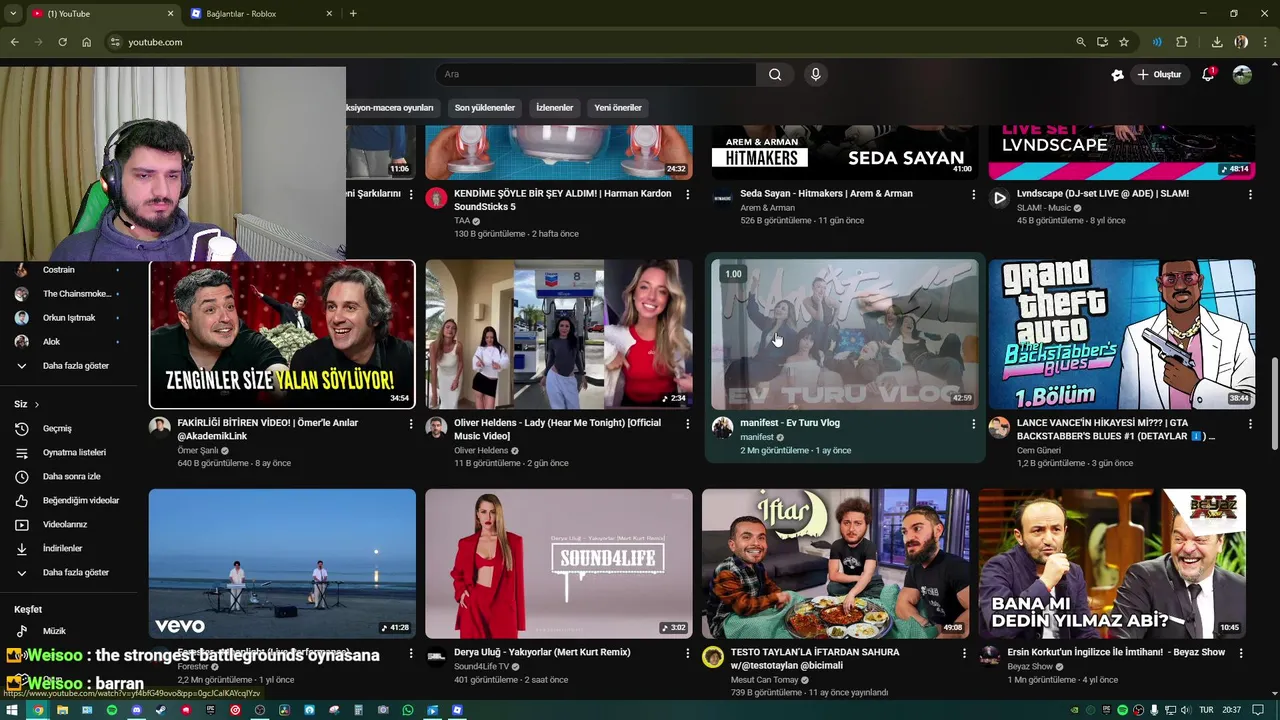
Task: Click the blue sound-wave extension icon
Action: click(x=1157, y=42)
